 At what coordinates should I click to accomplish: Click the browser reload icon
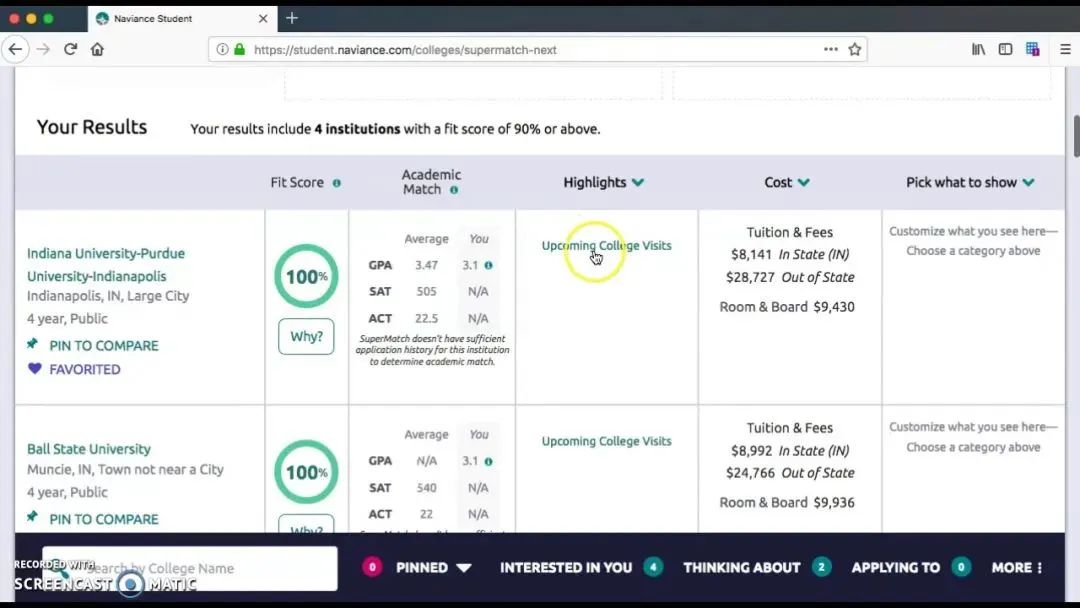pos(70,49)
